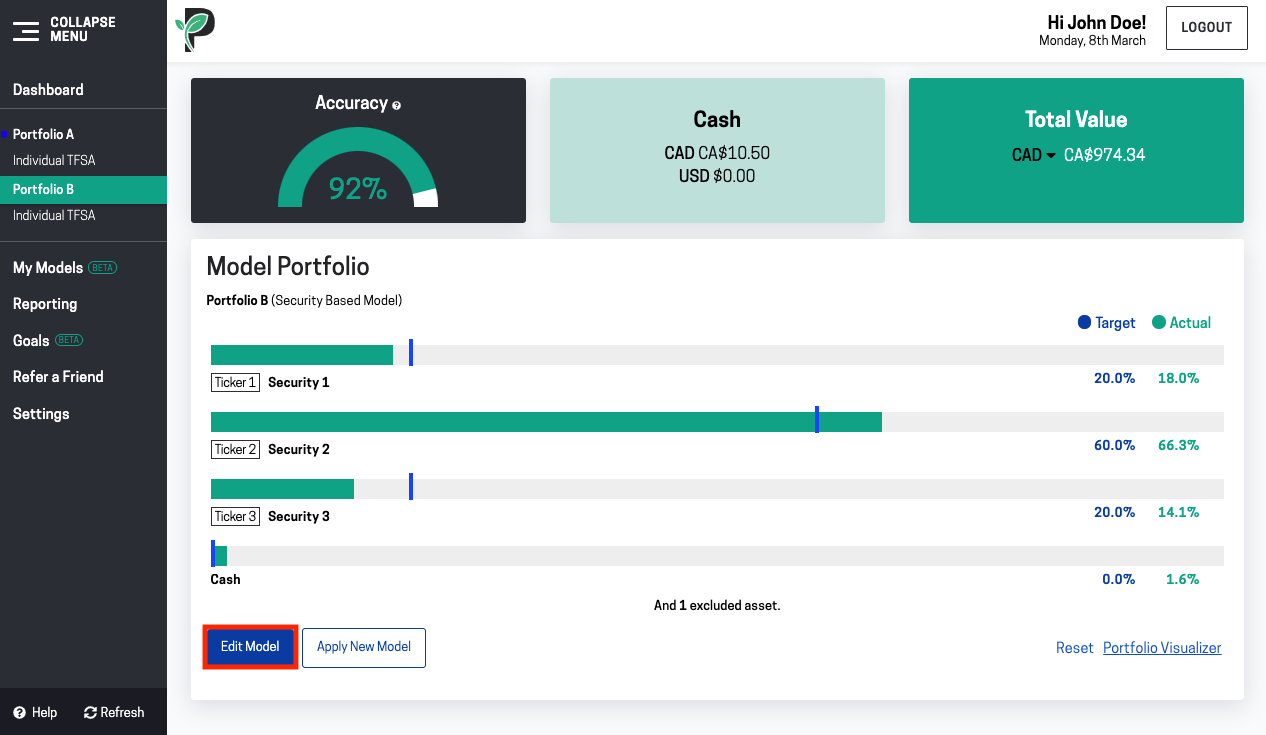This screenshot has height=735, width=1266.
Task: Click the 0.0% cash target value
Action: 1118,579
